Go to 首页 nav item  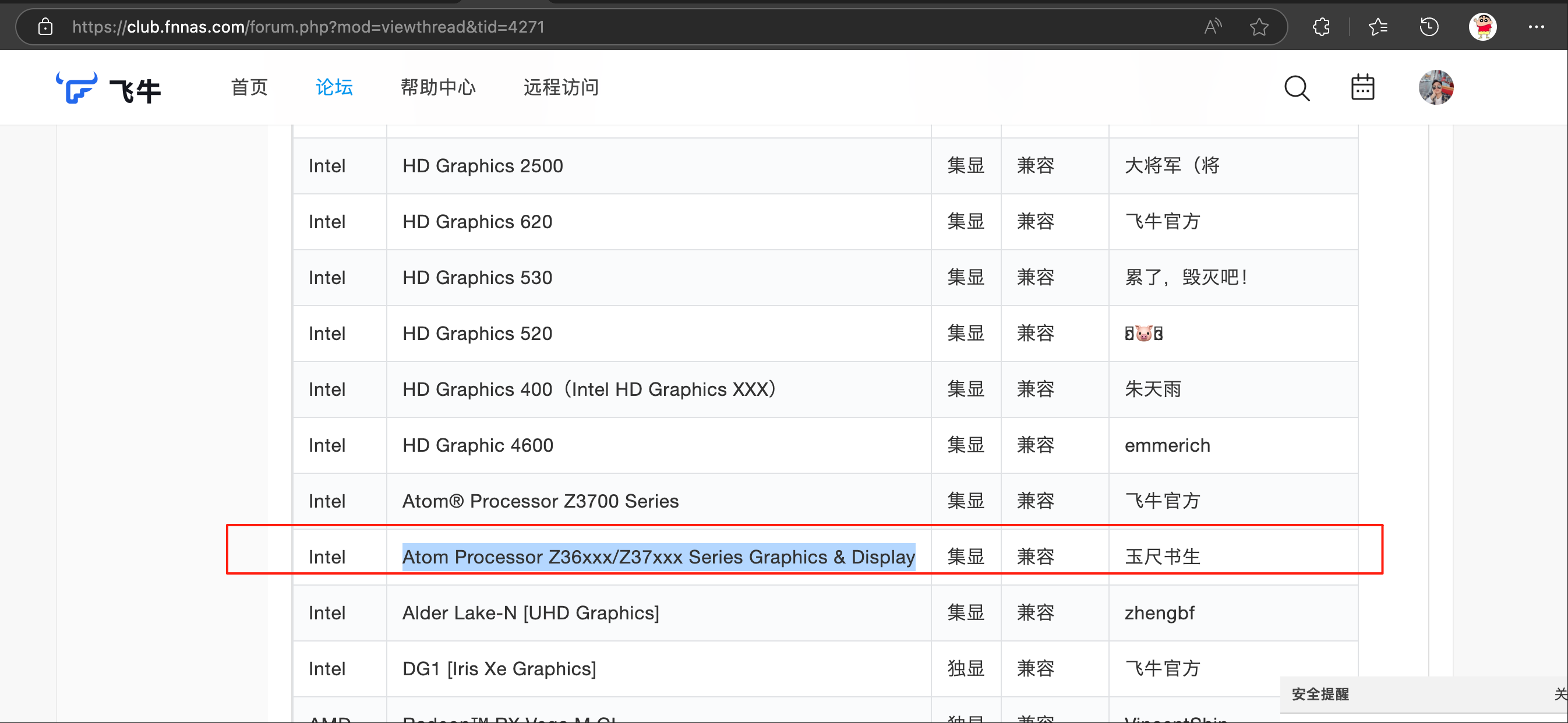(x=249, y=87)
